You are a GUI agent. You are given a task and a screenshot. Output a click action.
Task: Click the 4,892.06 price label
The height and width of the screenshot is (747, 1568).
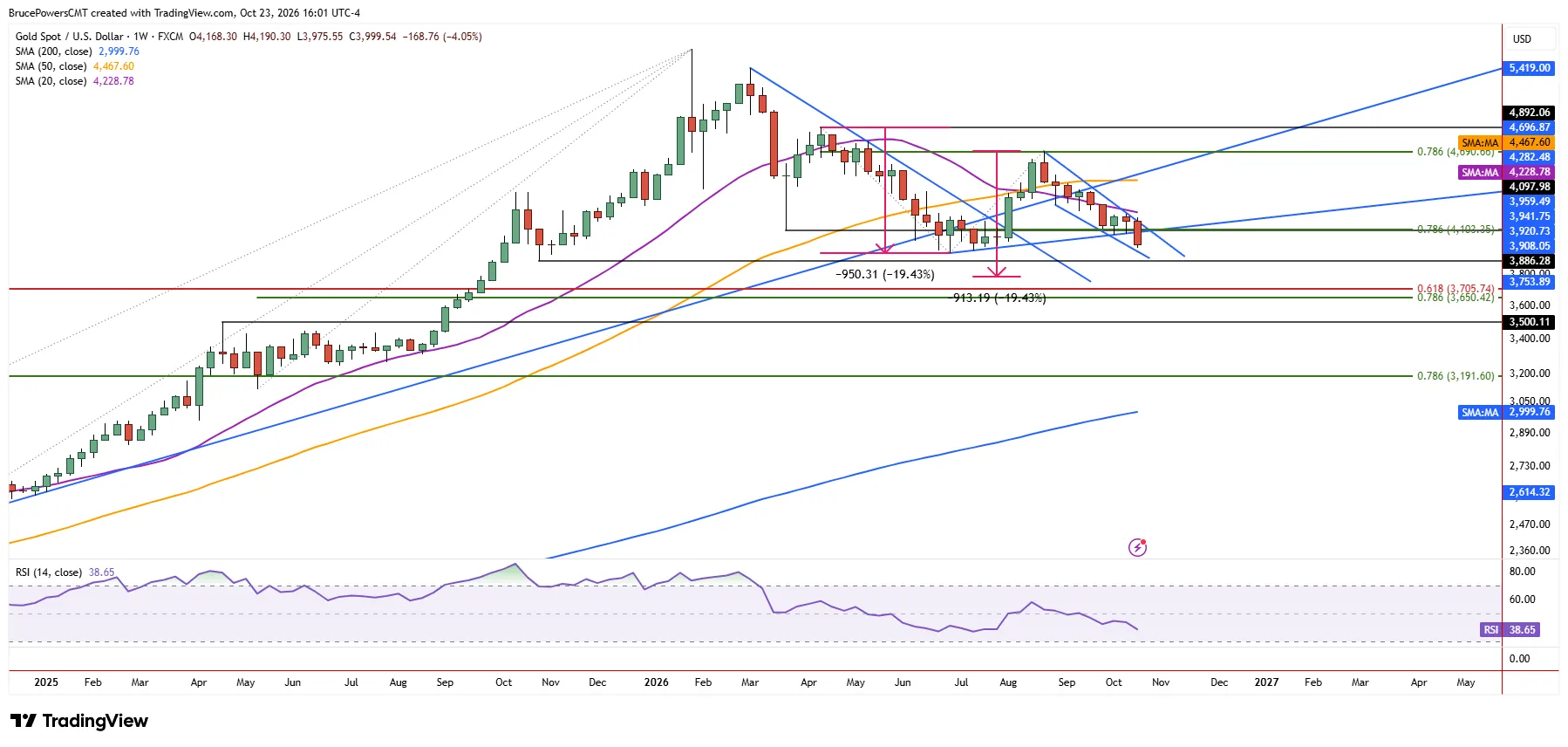coord(1530,113)
